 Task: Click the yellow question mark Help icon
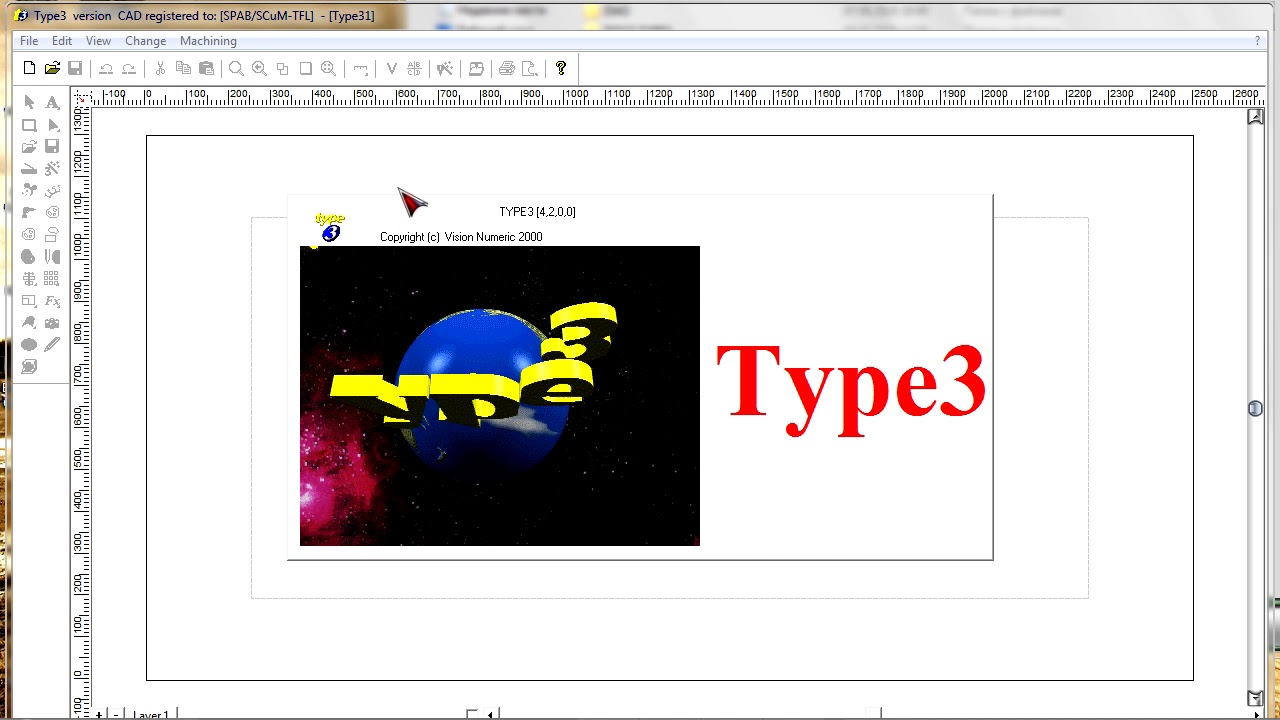[x=561, y=68]
